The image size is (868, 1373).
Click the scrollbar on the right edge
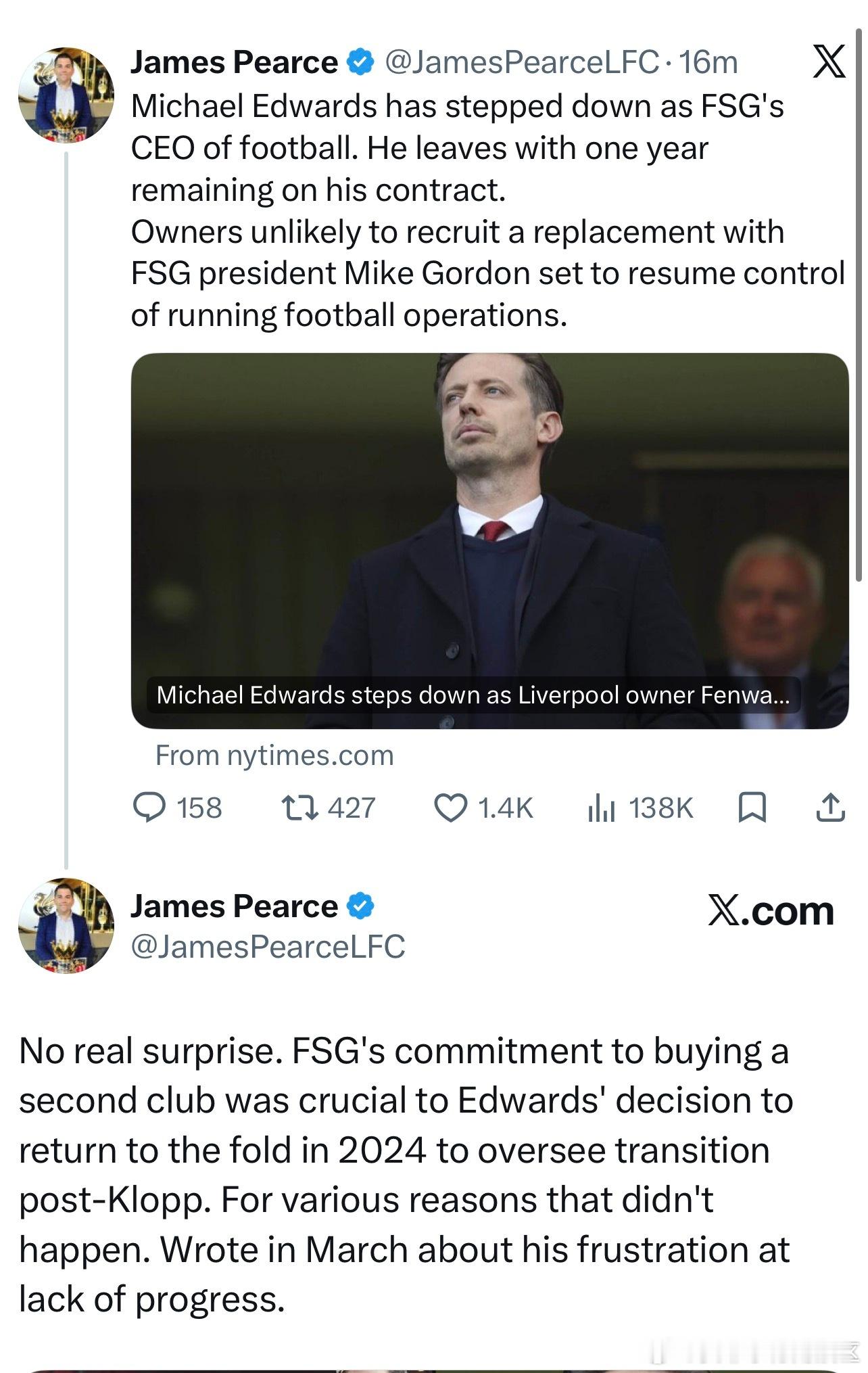pyautogui.click(x=859, y=304)
